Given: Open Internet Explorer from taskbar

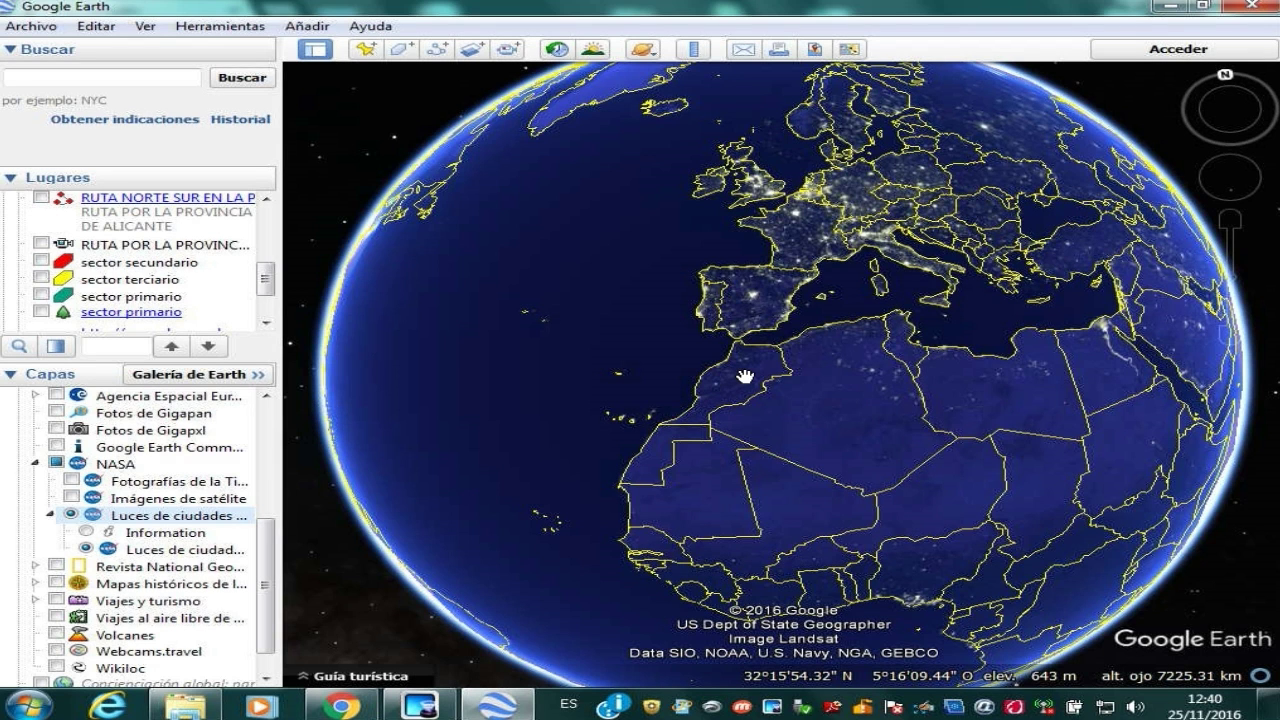Looking at the screenshot, I should pyautogui.click(x=107, y=705).
